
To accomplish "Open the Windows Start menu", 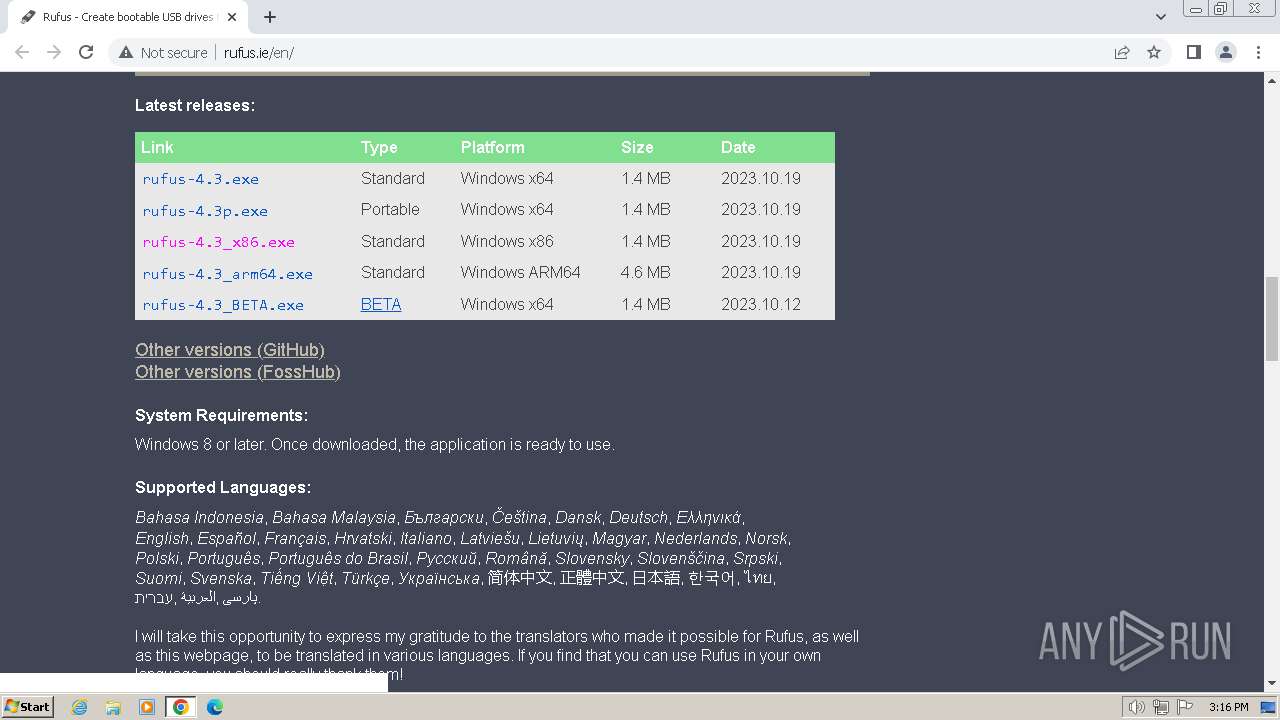I will point(28,706).
